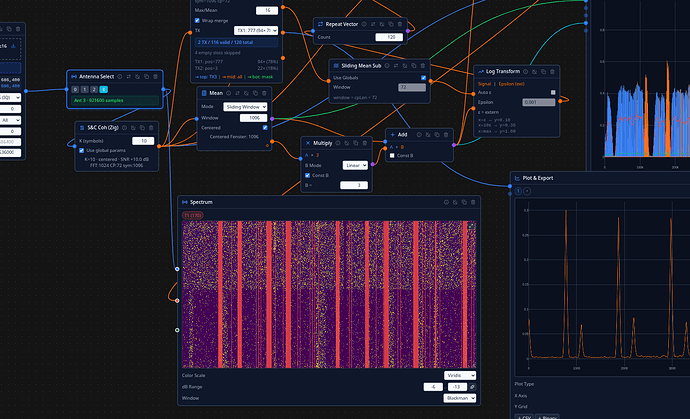The image size is (690, 419).
Task: Open the Mean Mode dropdown (Sliding Window)
Action: pyautogui.click(x=247, y=105)
